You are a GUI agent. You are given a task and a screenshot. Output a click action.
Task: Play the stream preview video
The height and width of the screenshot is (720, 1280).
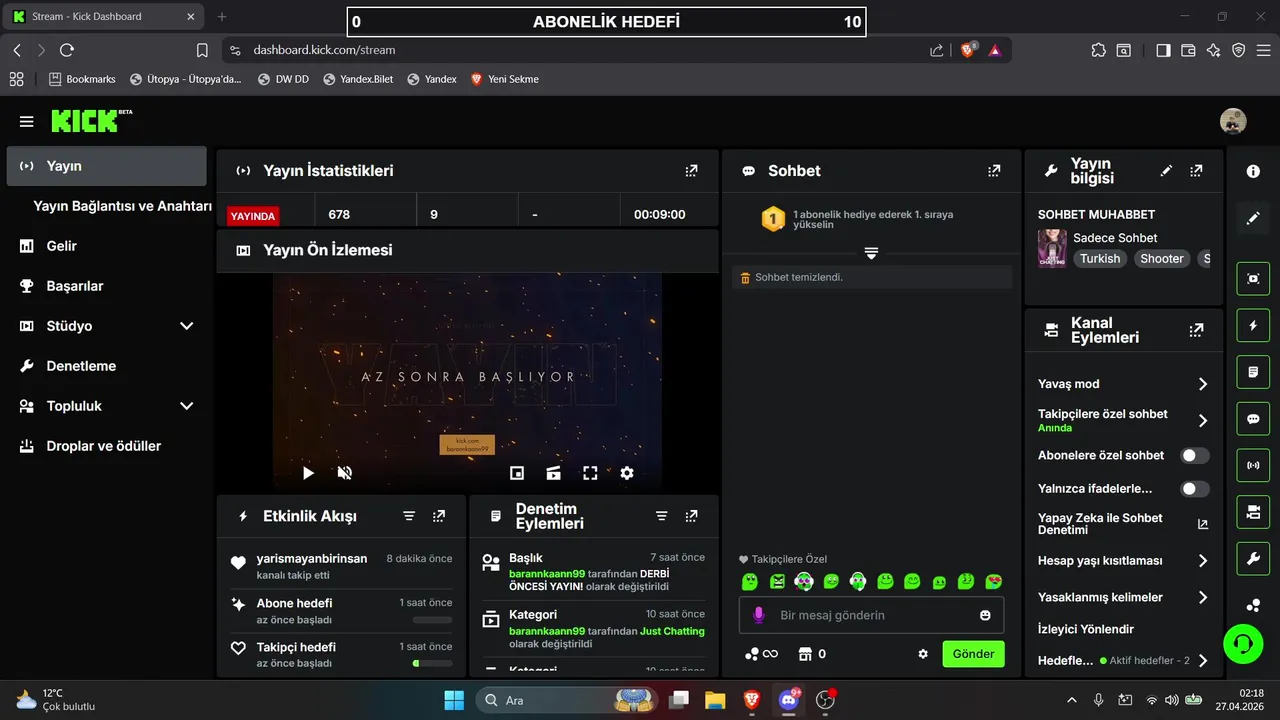coord(308,473)
